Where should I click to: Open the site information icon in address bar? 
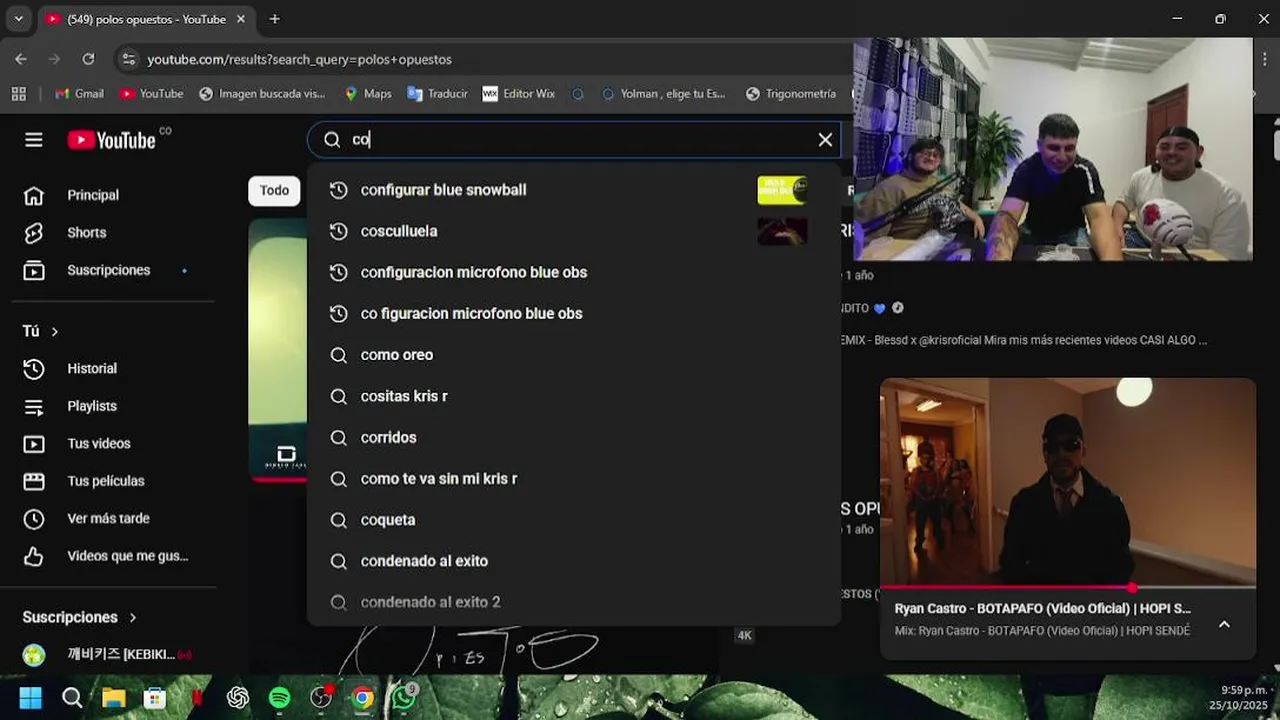(x=128, y=59)
